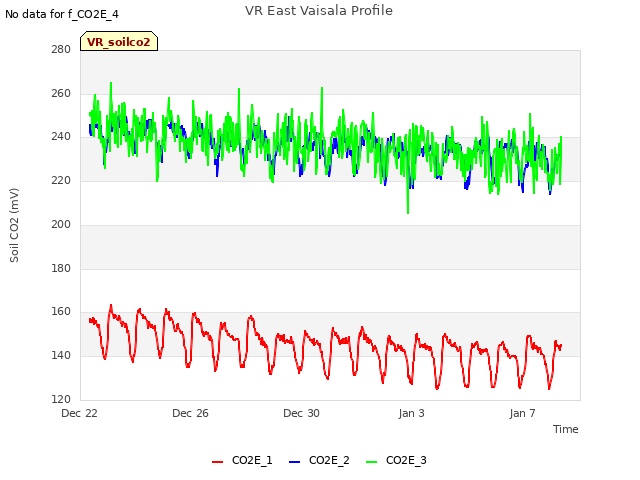Click the 120 y-axis tick label
Viewport: 640px width, 480px height.
coord(61,400)
